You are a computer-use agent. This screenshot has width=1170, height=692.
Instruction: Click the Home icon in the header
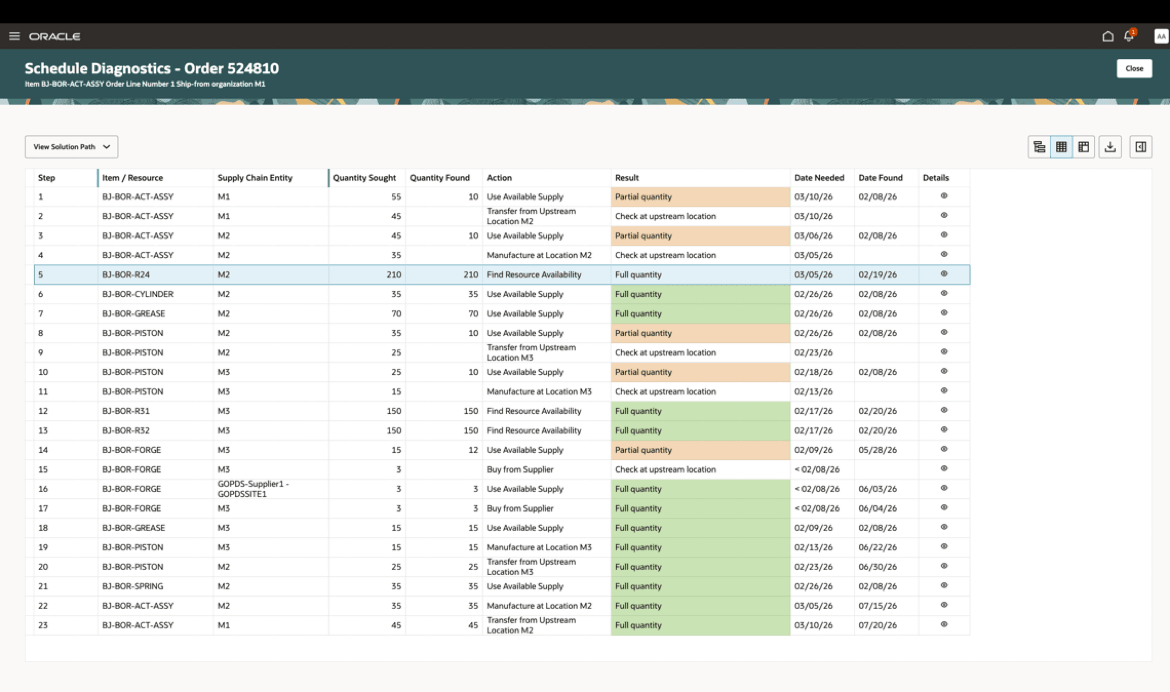(1108, 34)
